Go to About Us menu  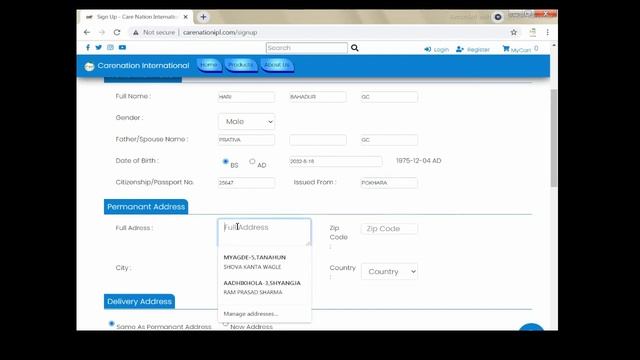tap(277, 65)
